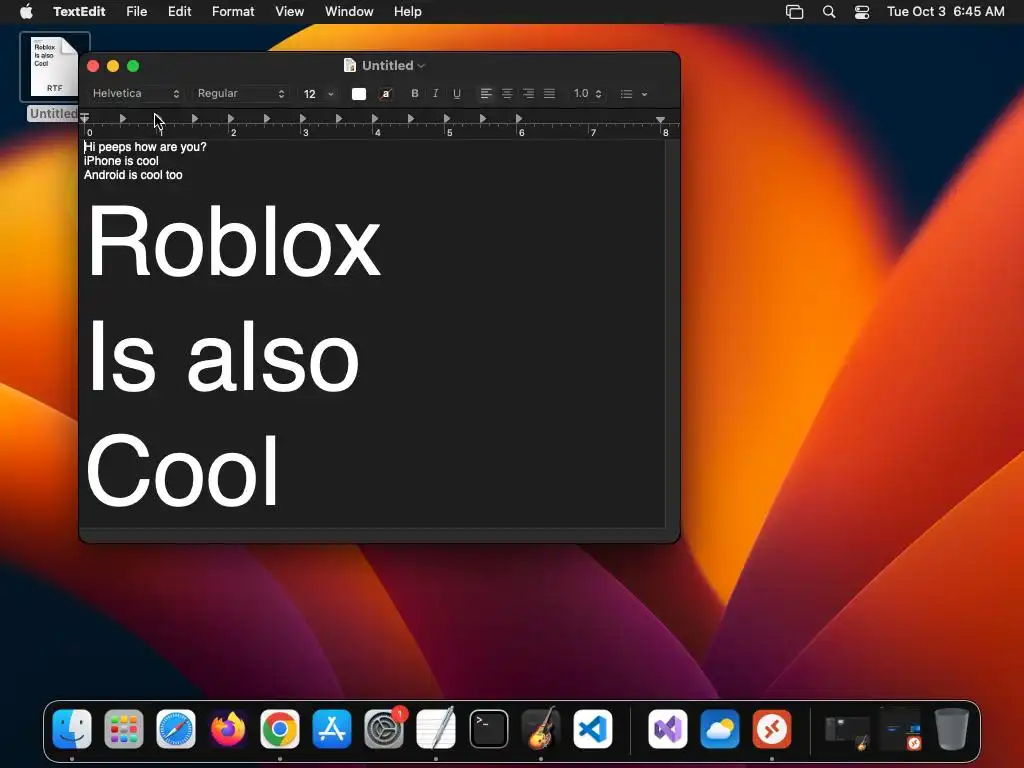Click the large text 'Is also'

click(x=223, y=357)
